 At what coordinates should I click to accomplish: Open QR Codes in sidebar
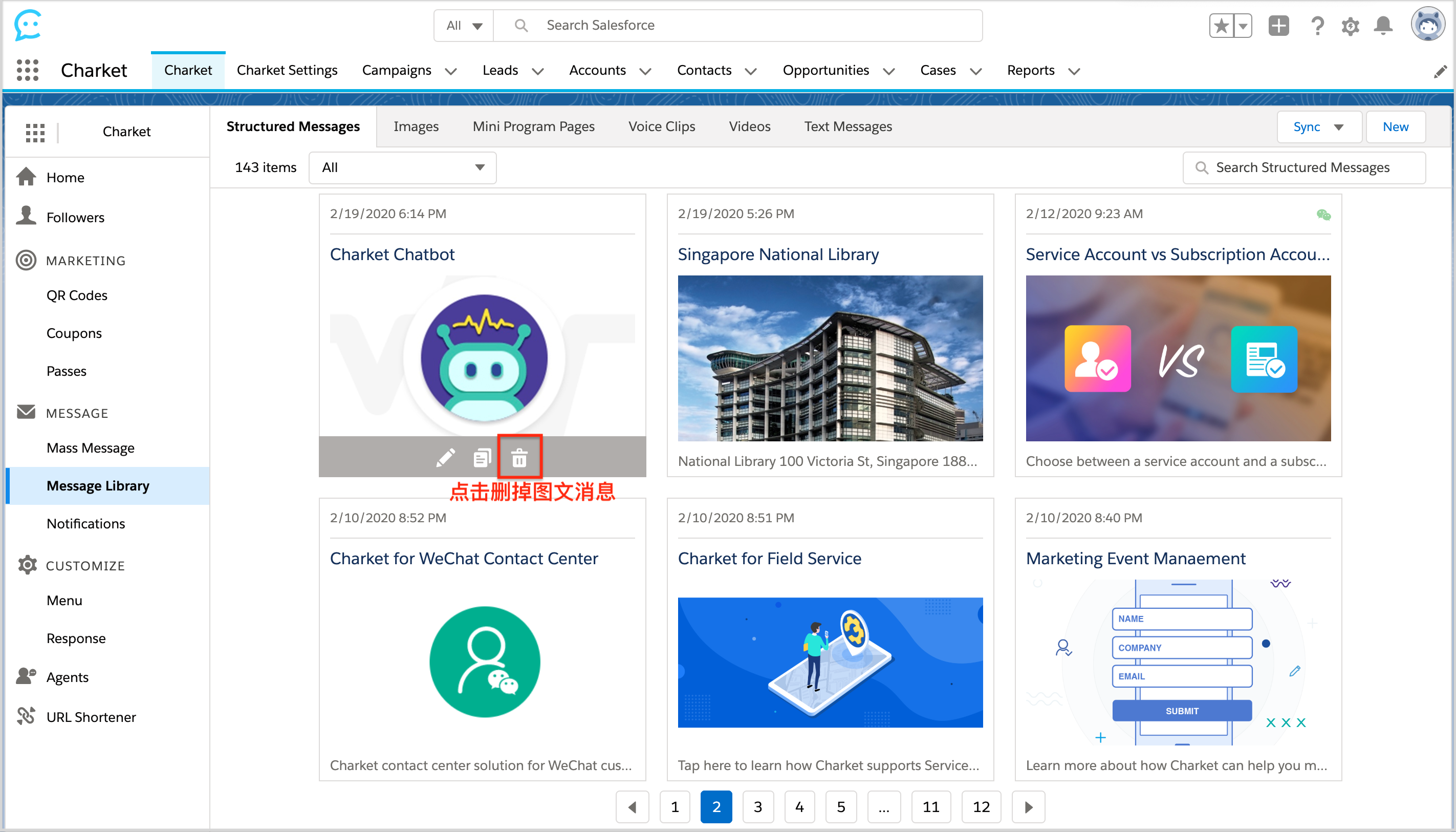click(x=77, y=295)
